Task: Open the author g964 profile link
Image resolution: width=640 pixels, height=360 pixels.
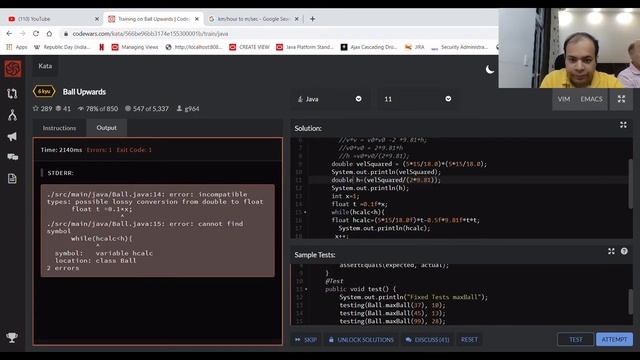Action: click(192, 109)
